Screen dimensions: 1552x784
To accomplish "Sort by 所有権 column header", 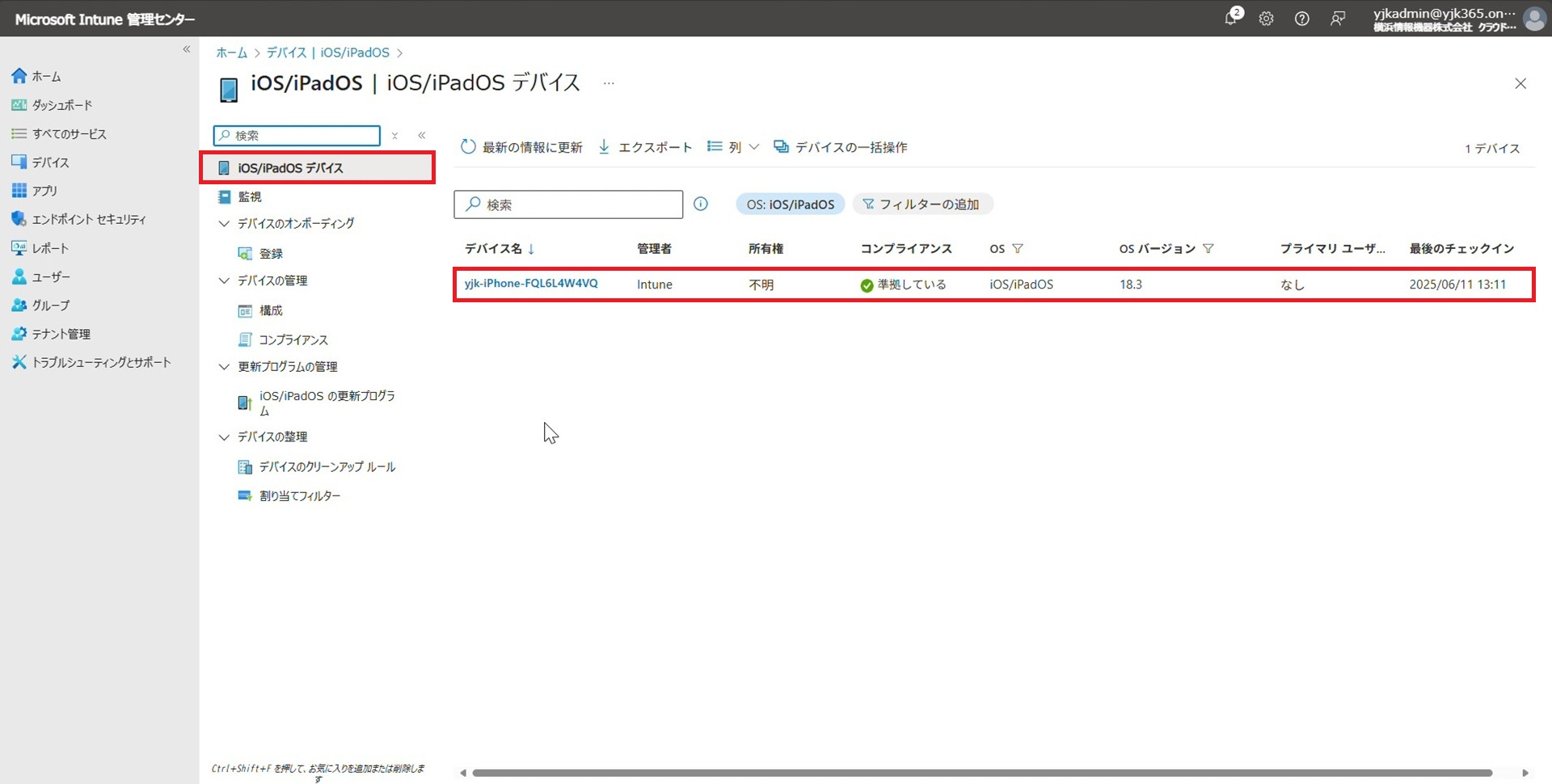I will click(765, 248).
